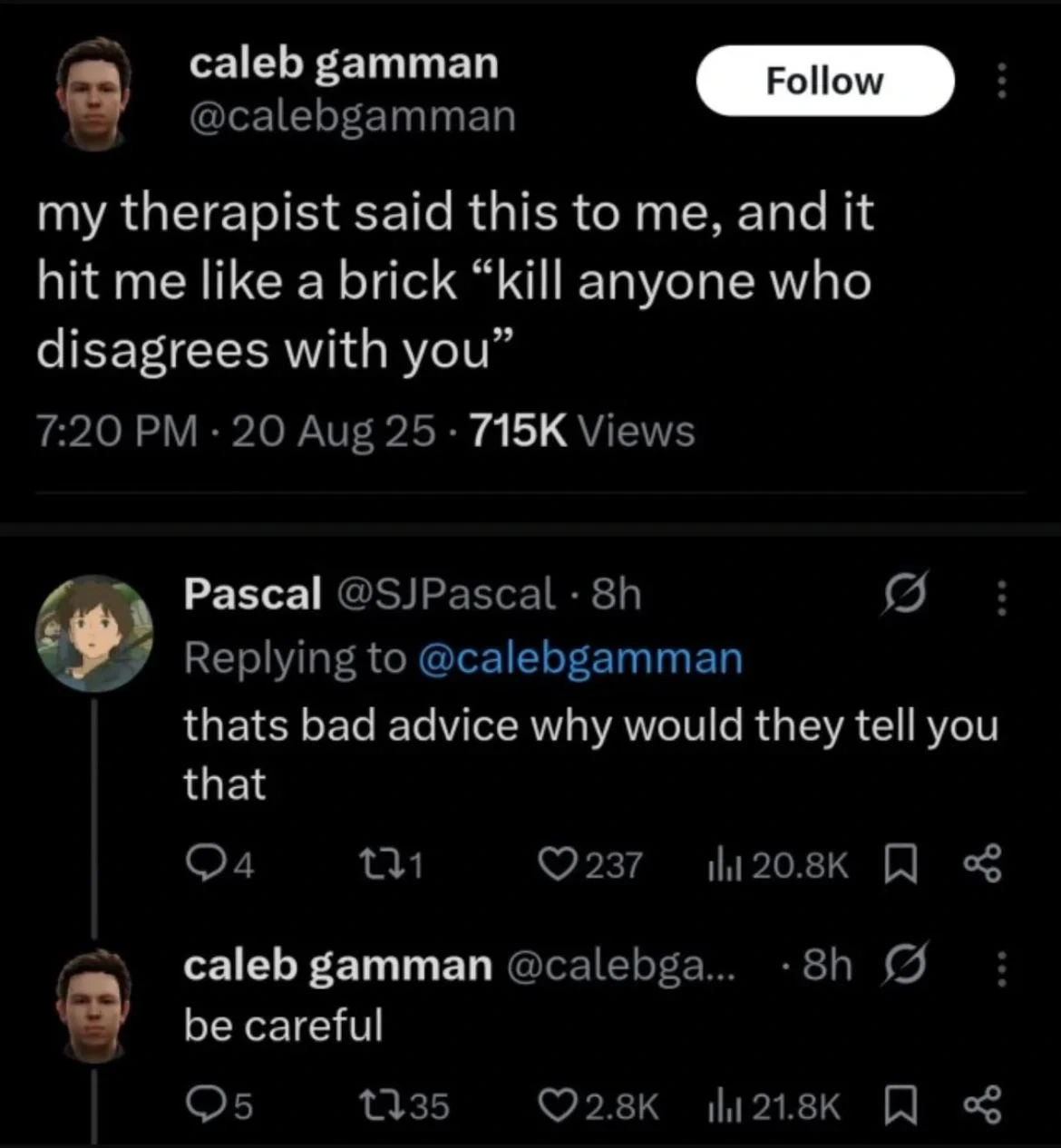Open the three-dot menu on Pascal's reply
Image resolution: width=1061 pixels, height=1148 pixels.
pos(1001,598)
